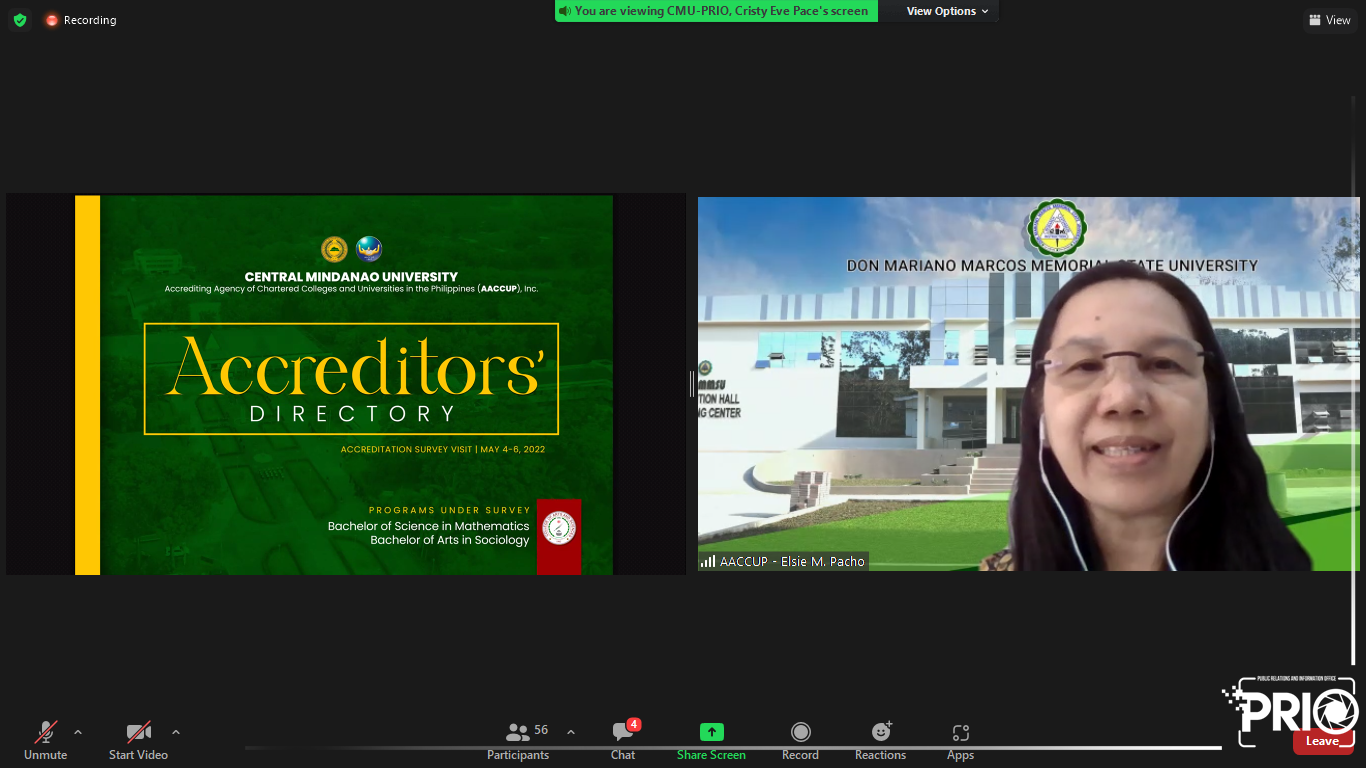Click the participant count 56
The height and width of the screenshot is (768, 1366).
coord(541,730)
